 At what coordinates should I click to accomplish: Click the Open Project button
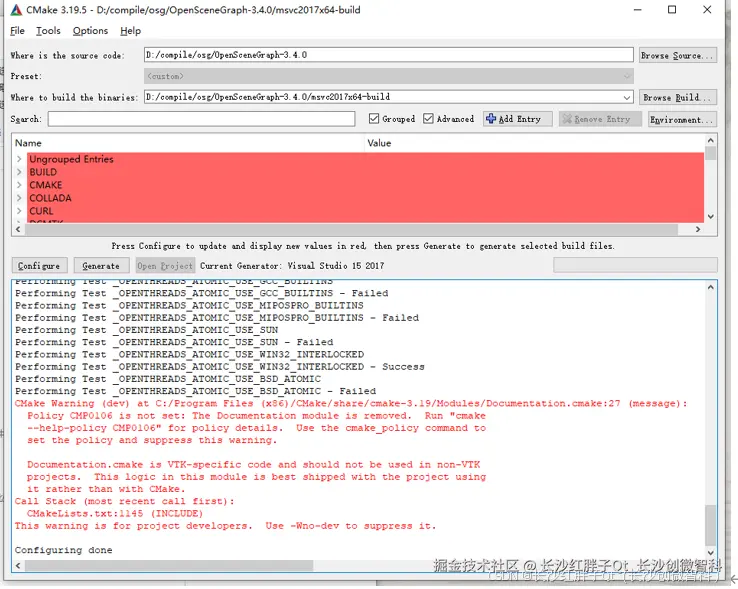coord(165,266)
